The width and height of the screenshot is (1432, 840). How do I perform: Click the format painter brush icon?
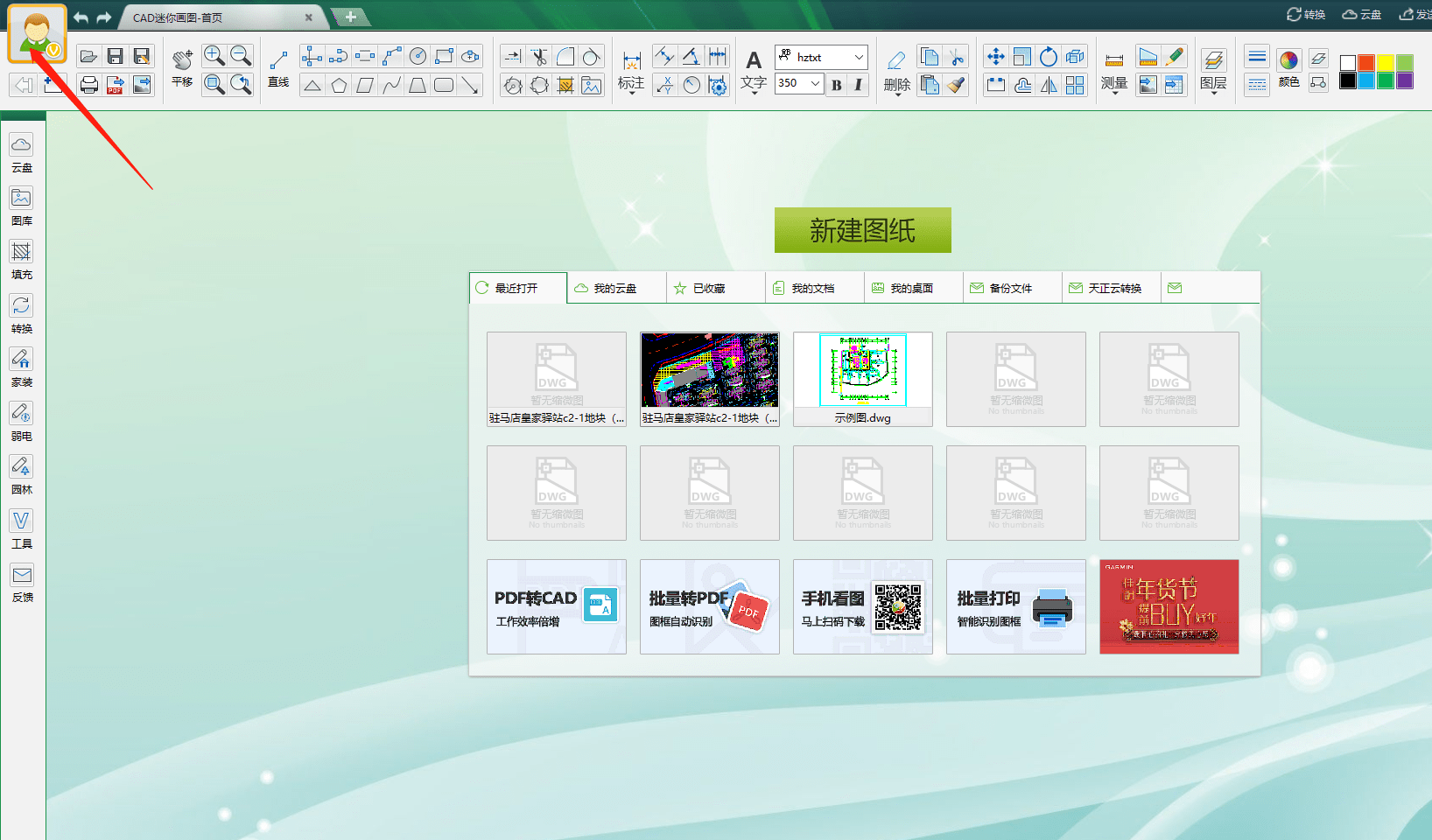click(x=957, y=85)
